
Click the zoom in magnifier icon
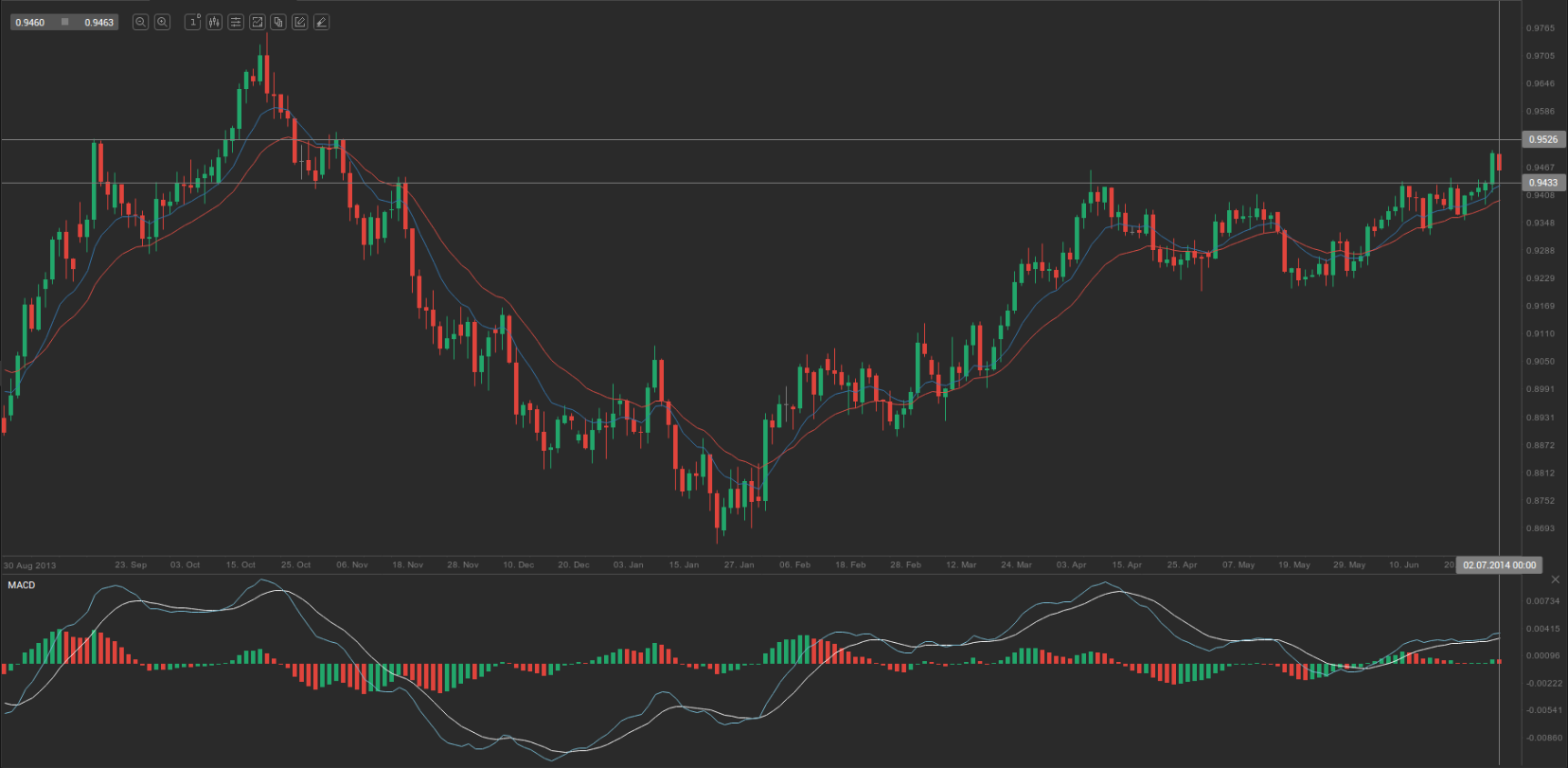[x=162, y=22]
